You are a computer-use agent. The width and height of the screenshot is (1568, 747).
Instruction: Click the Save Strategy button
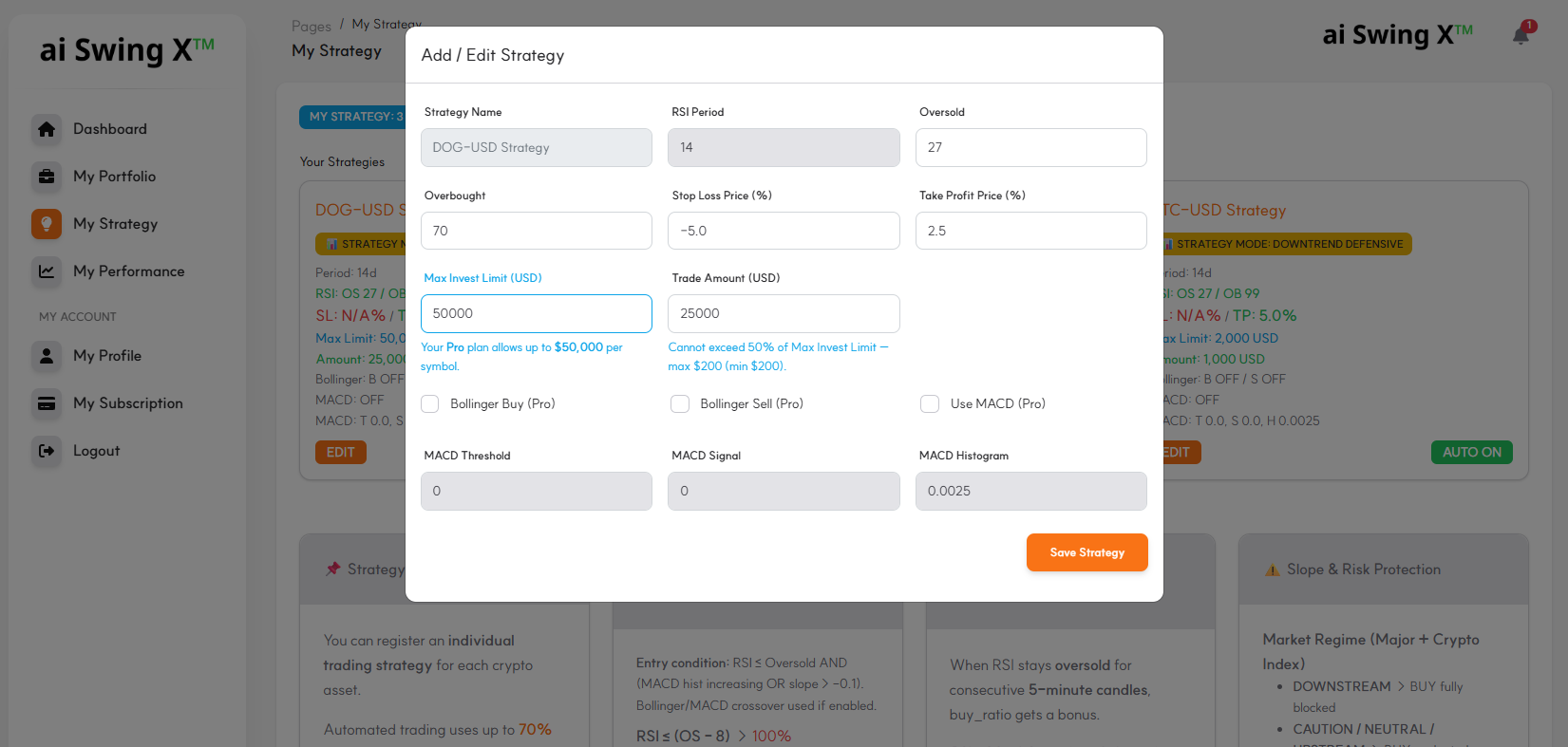[1086, 552]
